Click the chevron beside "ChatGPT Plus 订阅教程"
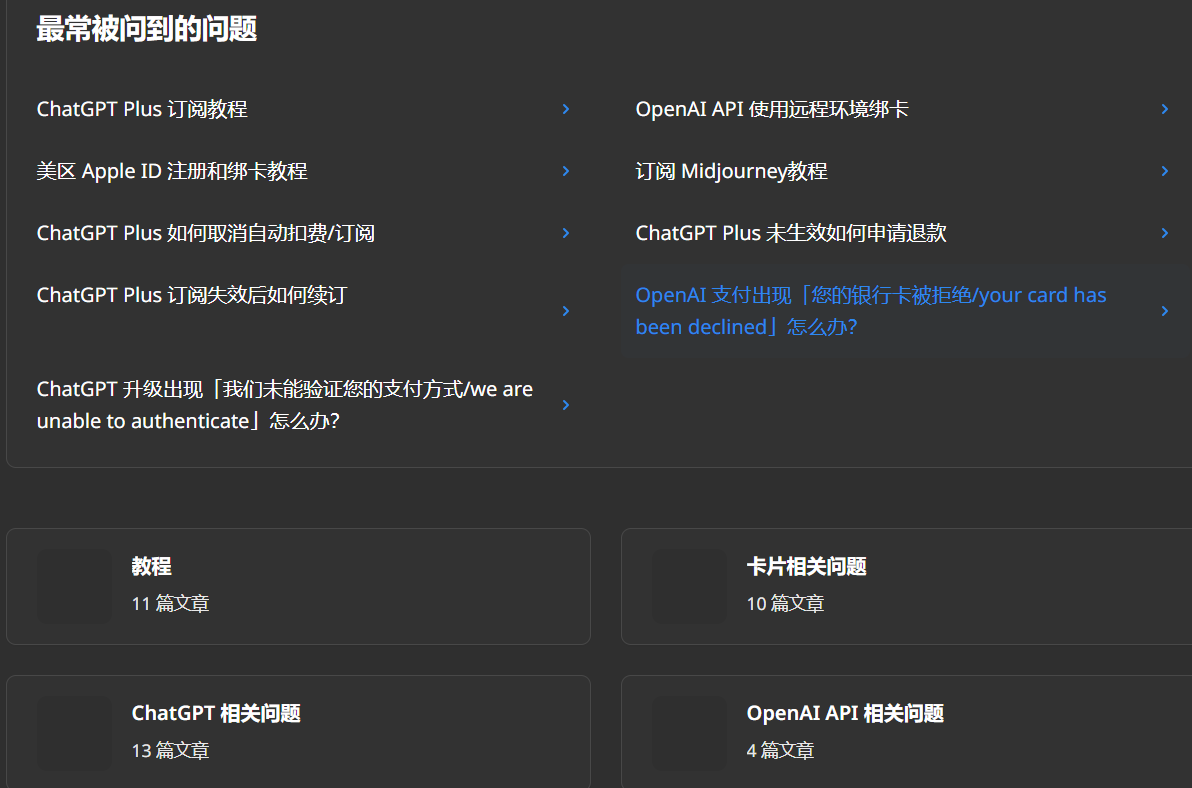This screenshot has width=1192, height=788. click(x=566, y=109)
